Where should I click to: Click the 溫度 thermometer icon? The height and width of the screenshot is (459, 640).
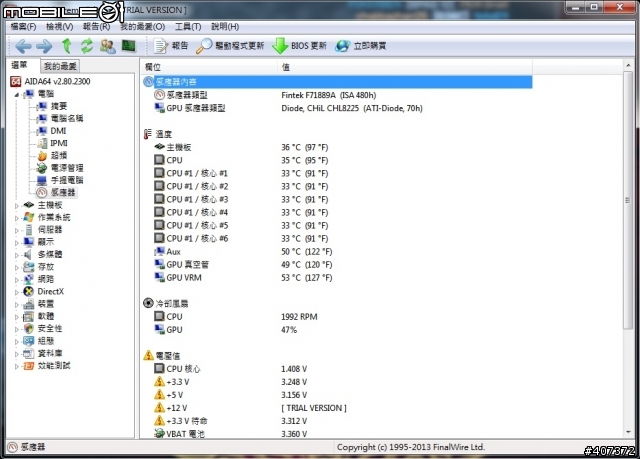point(148,134)
